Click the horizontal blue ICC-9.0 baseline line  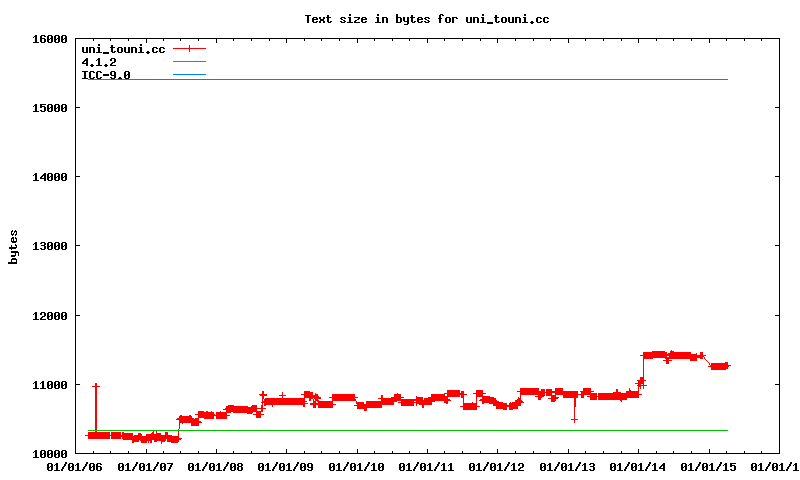coord(400,80)
